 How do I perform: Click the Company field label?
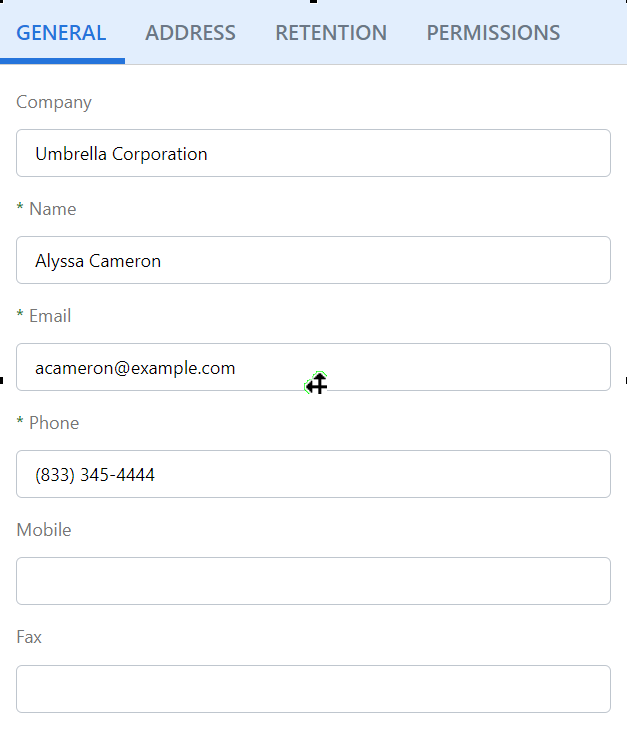click(54, 102)
